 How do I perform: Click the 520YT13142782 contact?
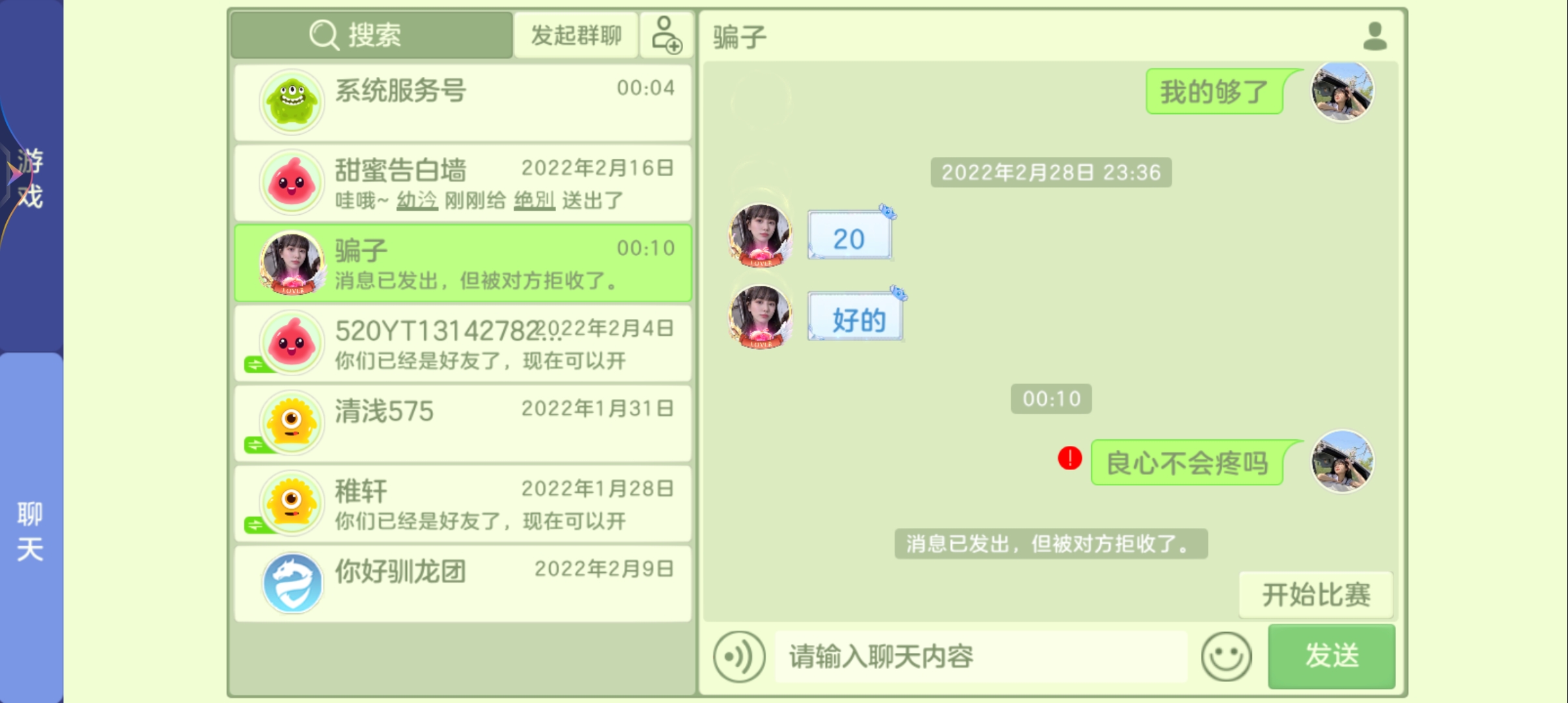pyautogui.click(x=461, y=343)
